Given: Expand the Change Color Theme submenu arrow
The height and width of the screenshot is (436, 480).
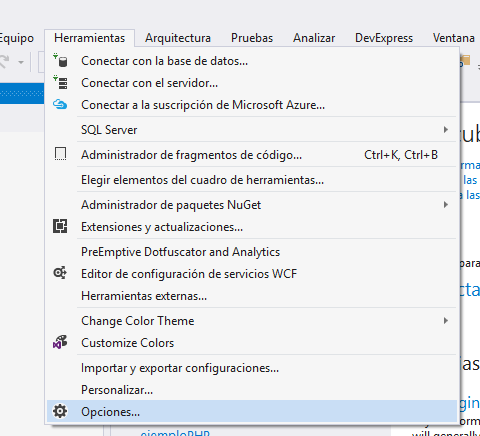Looking at the screenshot, I should tap(446, 321).
